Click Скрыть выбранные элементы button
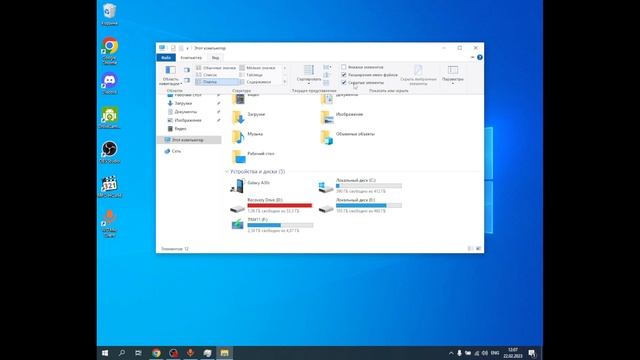640x360 pixels. pos(418,75)
